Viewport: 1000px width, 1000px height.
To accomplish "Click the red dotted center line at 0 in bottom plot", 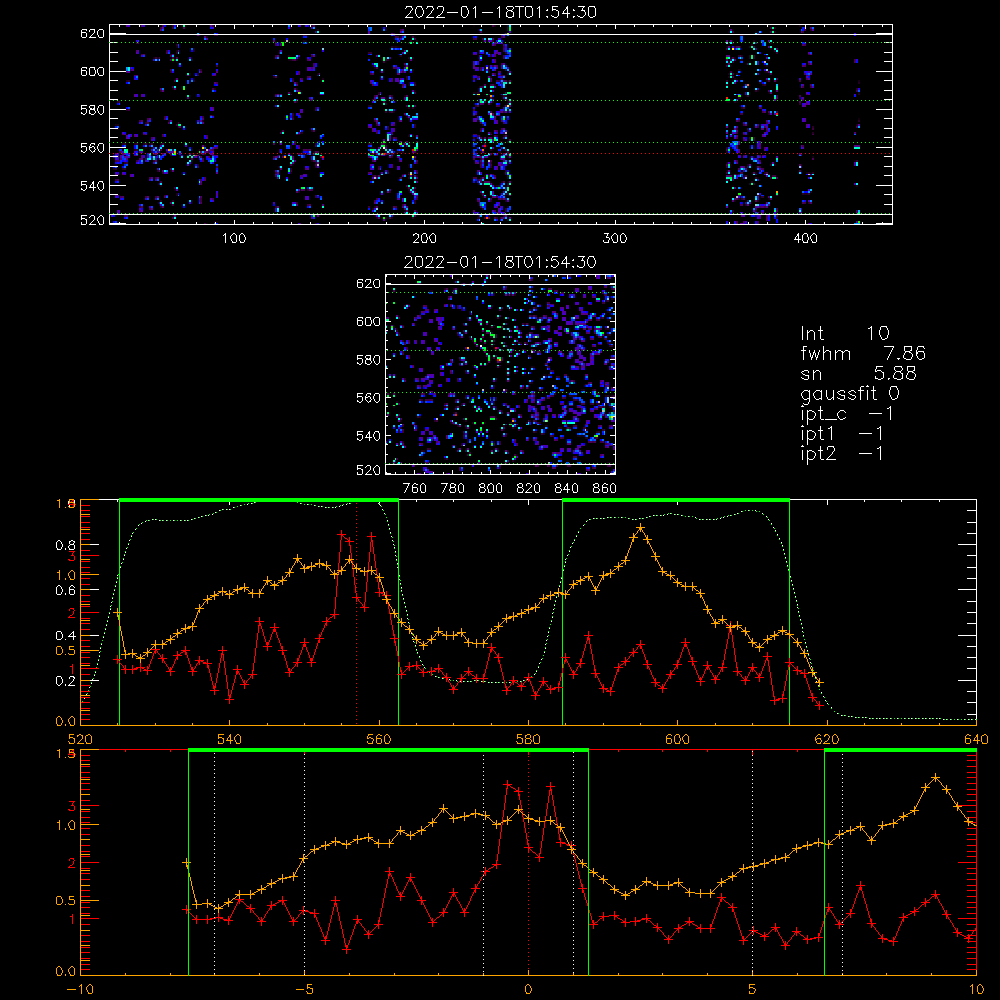I will 528,861.
